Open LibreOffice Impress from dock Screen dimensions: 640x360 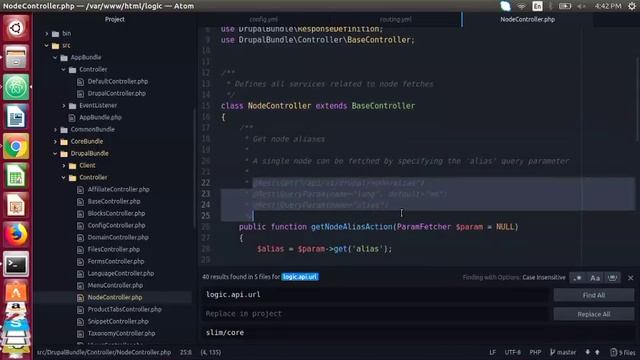pyautogui.click(x=16, y=205)
